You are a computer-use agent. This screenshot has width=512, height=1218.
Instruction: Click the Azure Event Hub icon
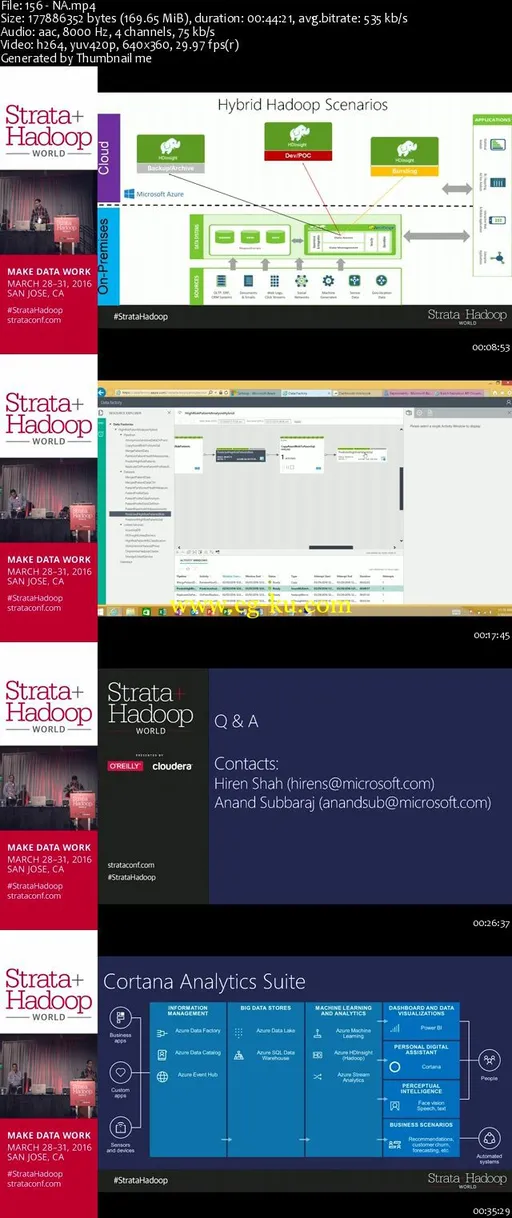164,1076
